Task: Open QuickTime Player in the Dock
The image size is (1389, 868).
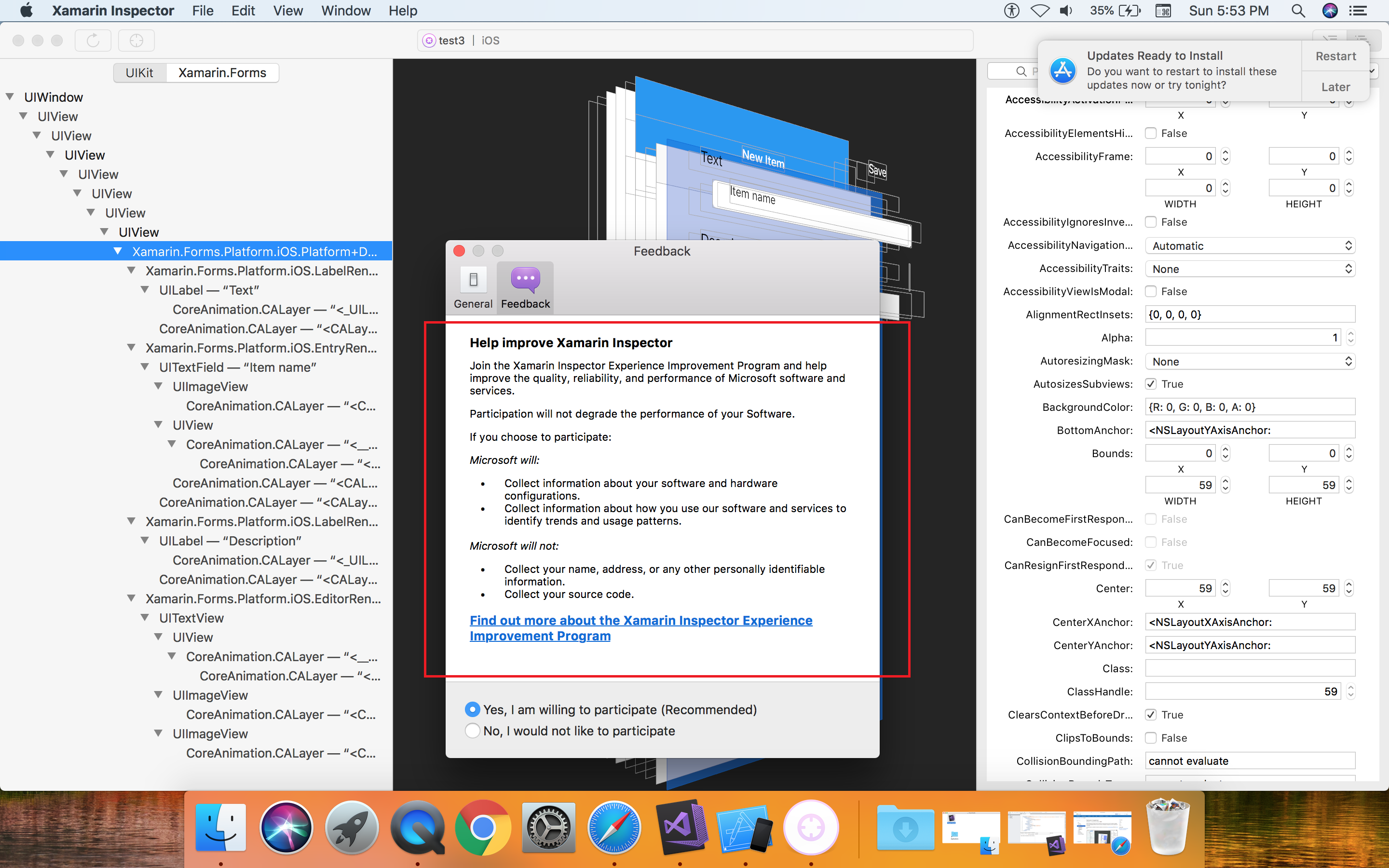Action: (417, 827)
